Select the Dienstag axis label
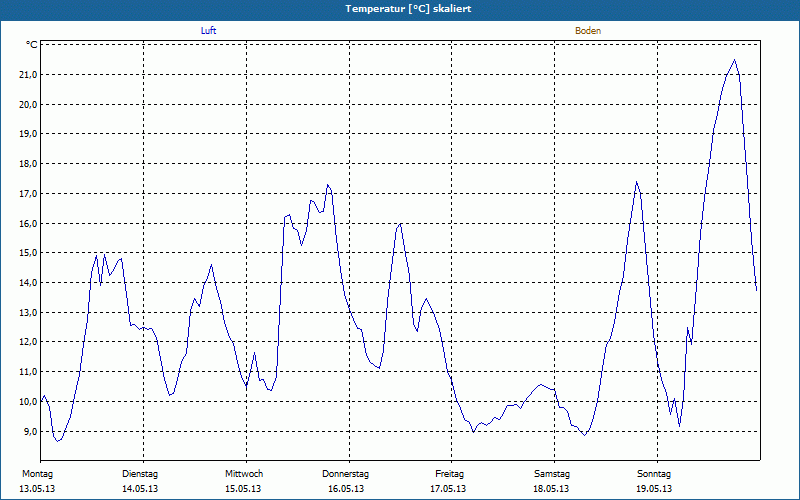This screenshot has height=500, width=800. tap(140, 474)
